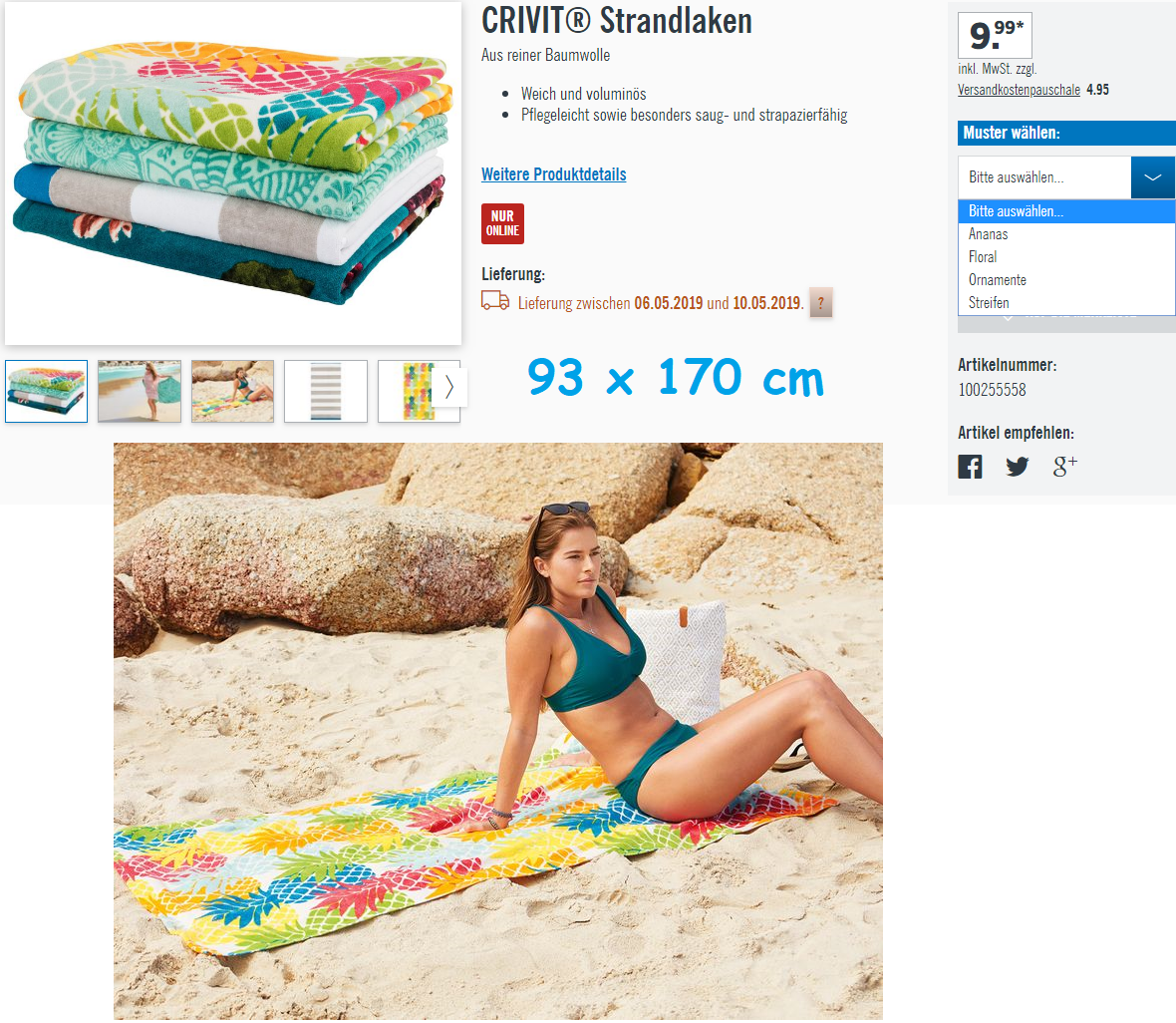Select the woman standing on beach thumbnail
Image resolution: width=1176 pixels, height=1023 pixels.
point(140,391)
